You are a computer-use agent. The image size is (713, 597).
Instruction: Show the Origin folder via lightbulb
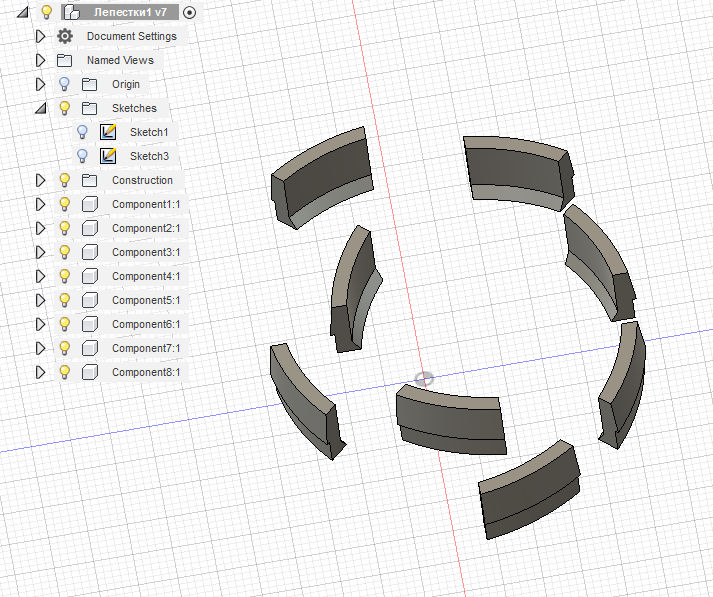click(65, 84)
